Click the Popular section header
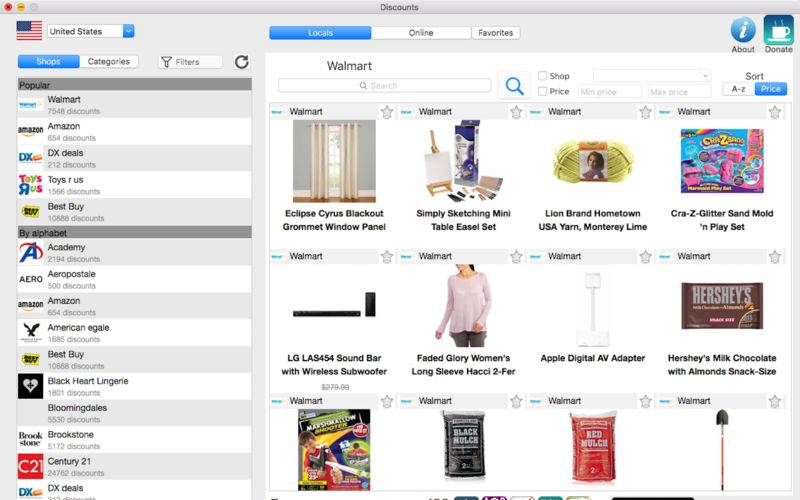Image resolution: width=800 pixels, height=500 pixels. (x=134, y=85)
